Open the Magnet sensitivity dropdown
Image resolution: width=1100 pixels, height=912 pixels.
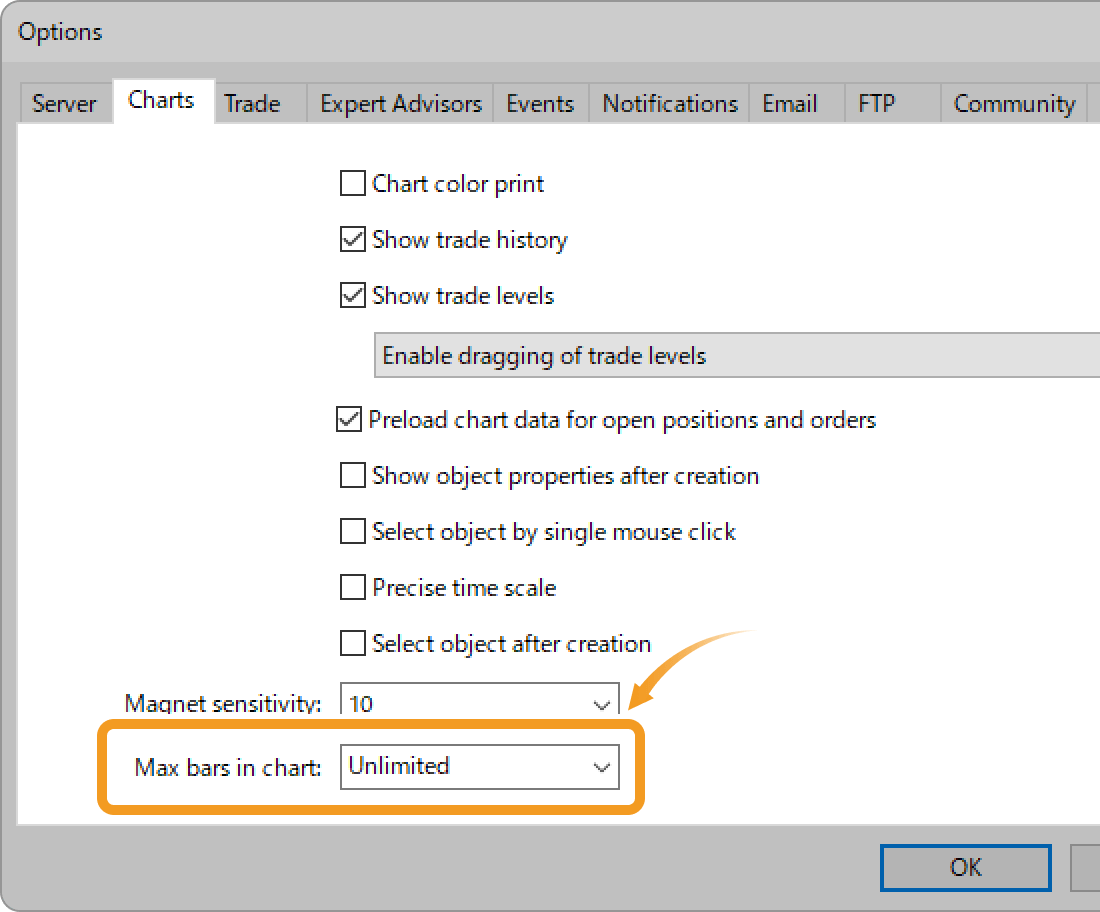point(480,700)
